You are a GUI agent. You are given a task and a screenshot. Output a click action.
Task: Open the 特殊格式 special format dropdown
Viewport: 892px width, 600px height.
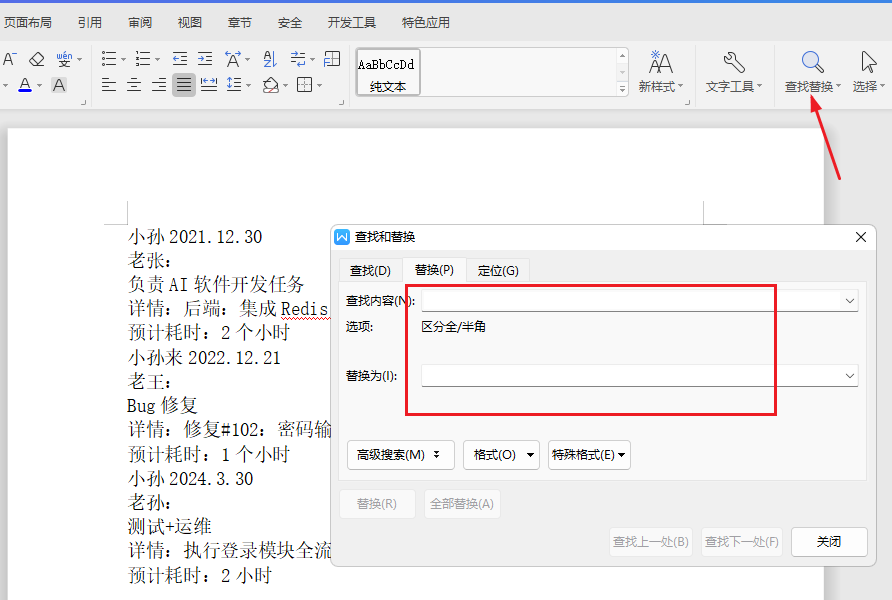tap(588, 454)
